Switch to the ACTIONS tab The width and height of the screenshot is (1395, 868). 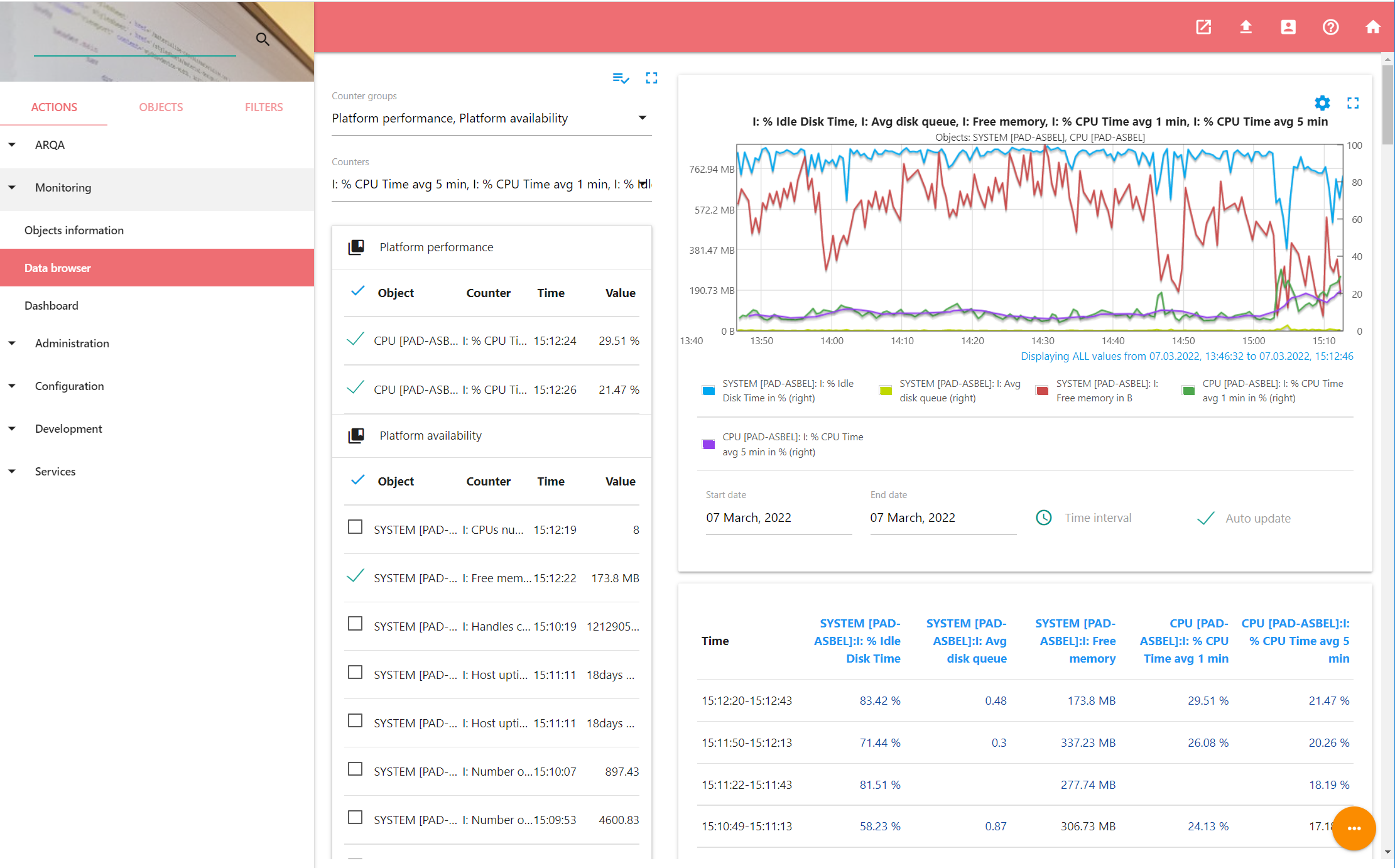click(x=54, y=107)
